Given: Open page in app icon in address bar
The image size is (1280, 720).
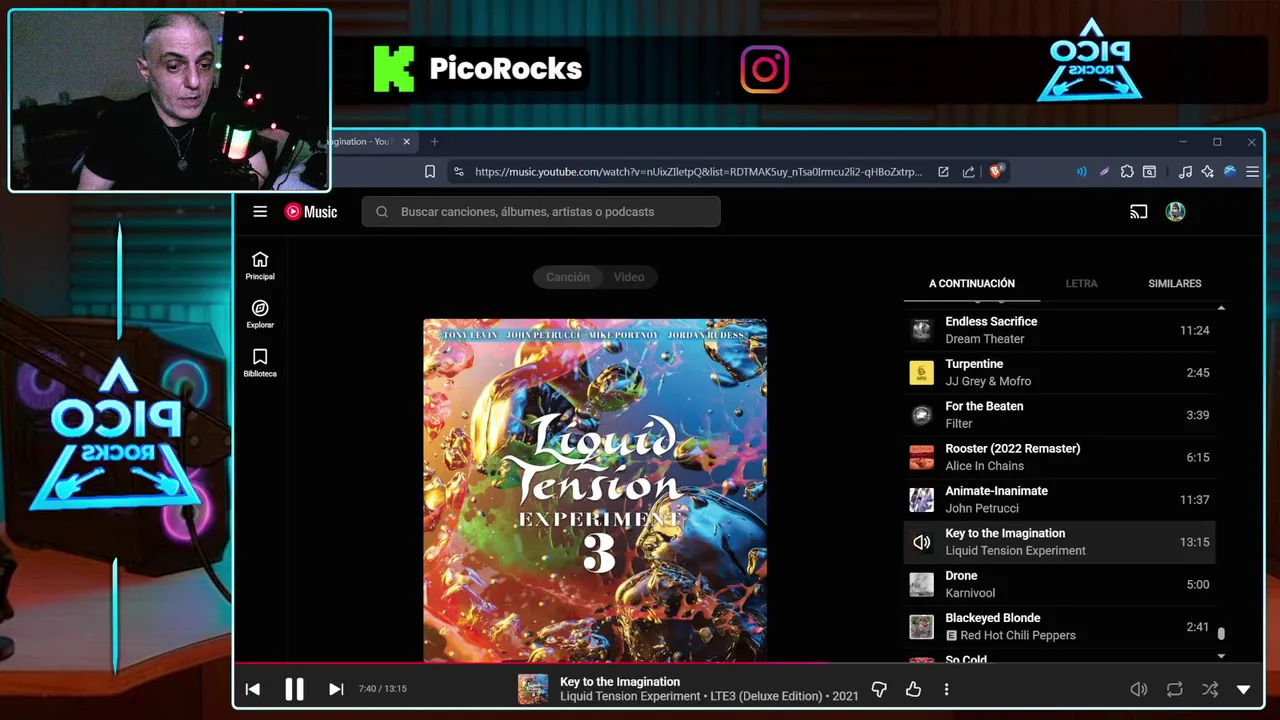Looking at the screenshot, I should pyautogui.click(x=943, y=172).
